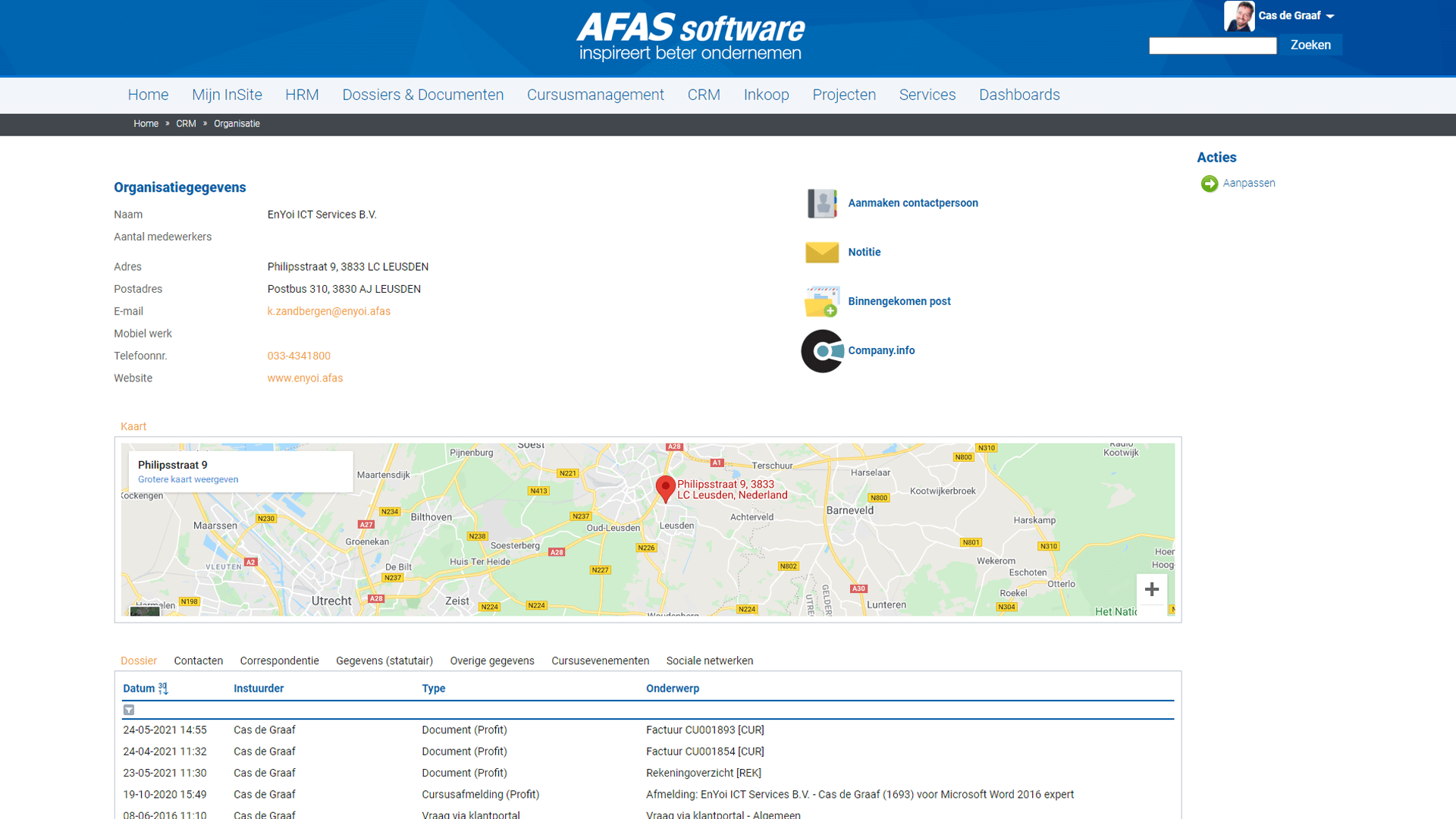This screenshot has height=819, width=1456.
Task: Open the www.enyoi.afas website link
Action: click(305, 378)
